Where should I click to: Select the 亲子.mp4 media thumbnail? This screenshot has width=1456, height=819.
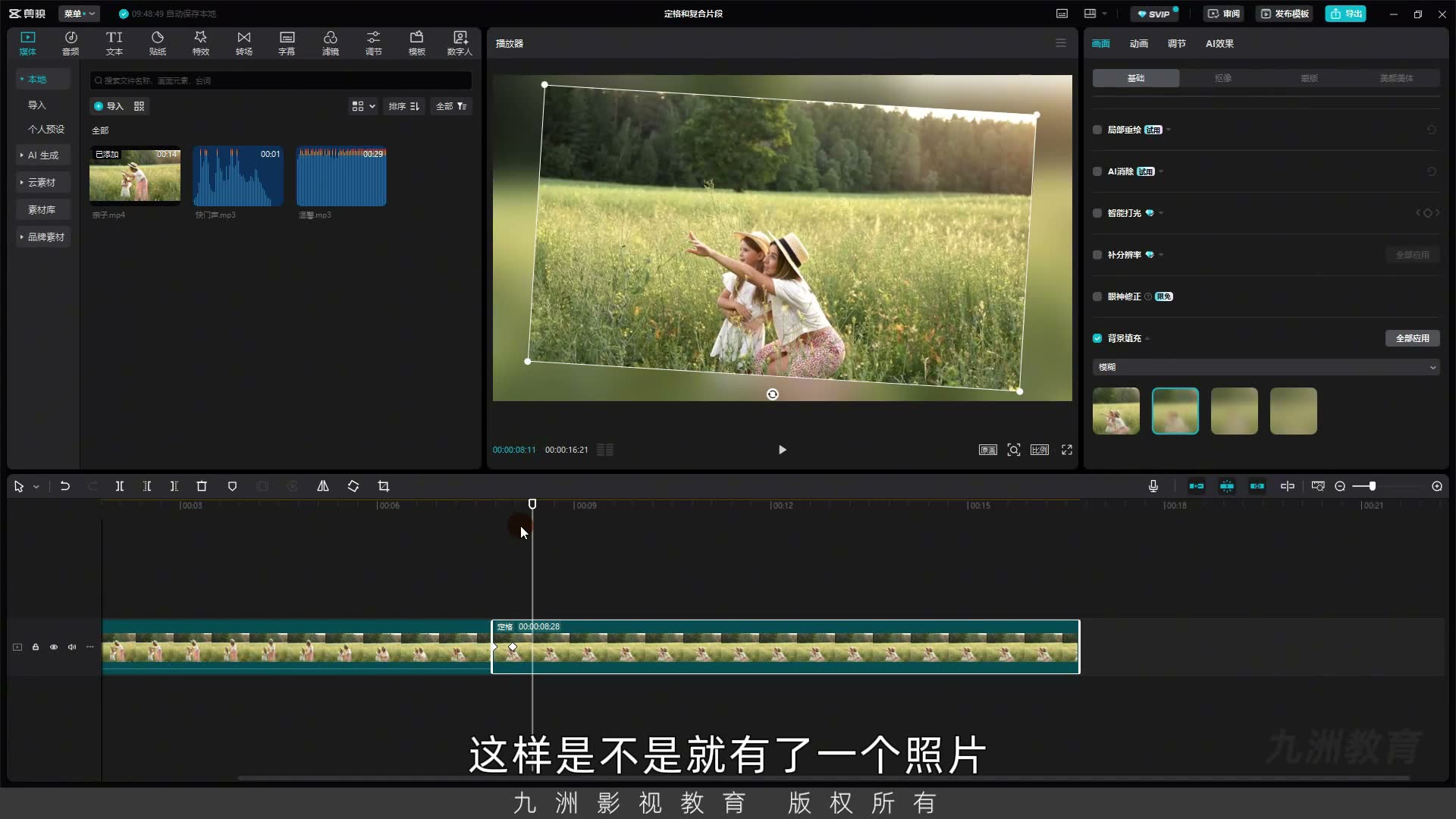coord(135,176)
